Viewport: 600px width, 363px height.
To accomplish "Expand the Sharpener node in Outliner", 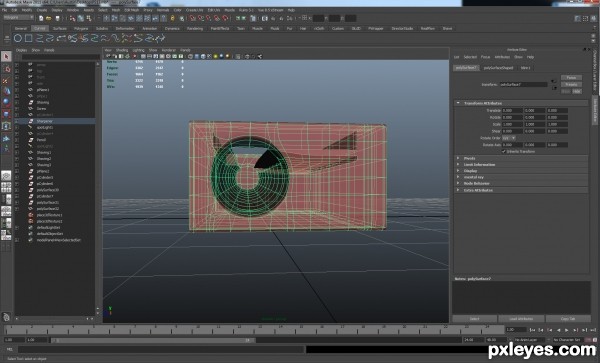I will point(17,121).
